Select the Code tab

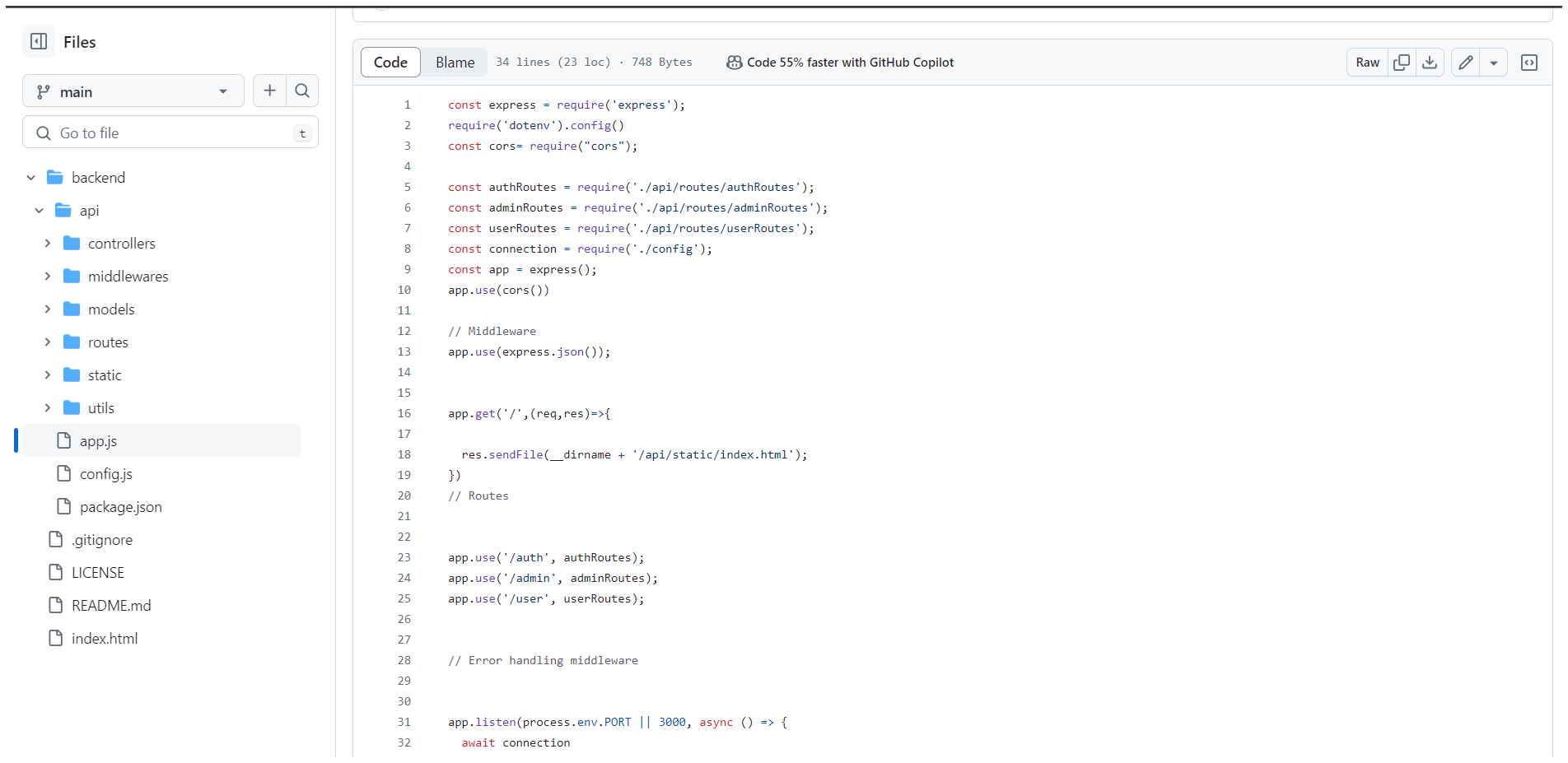coord(390,63)
